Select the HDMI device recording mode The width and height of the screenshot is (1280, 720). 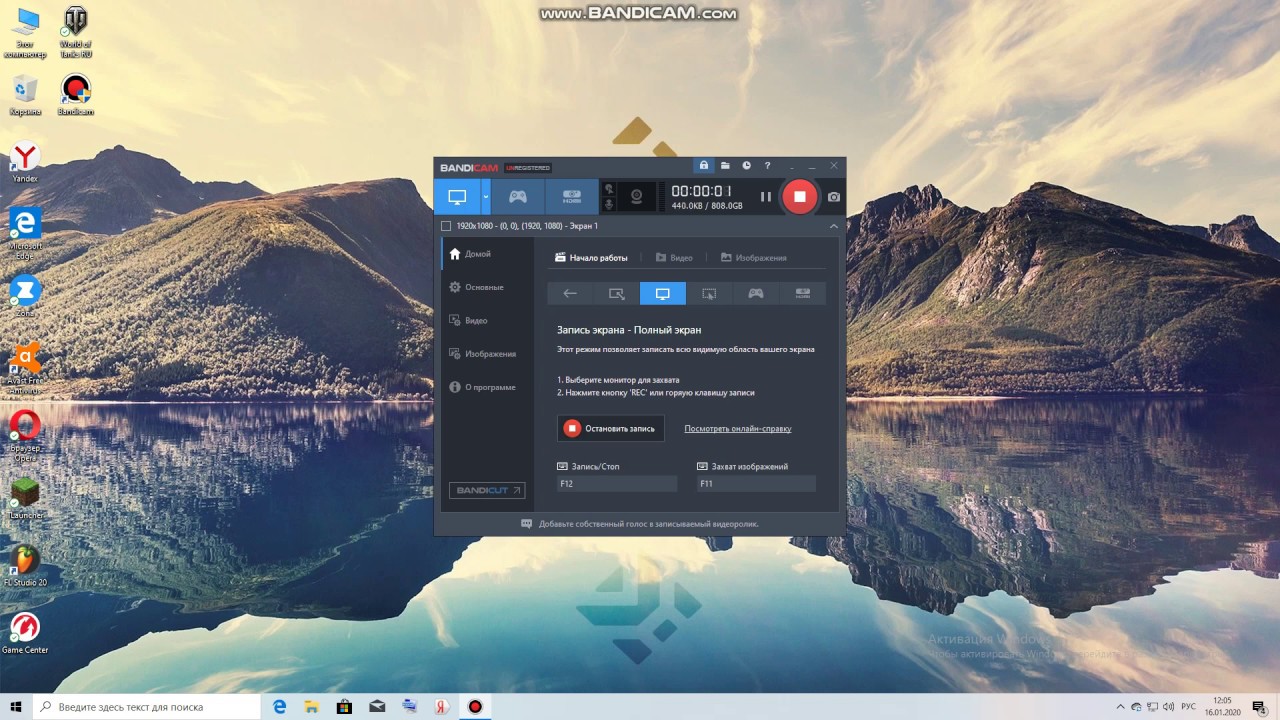(570, 196)
